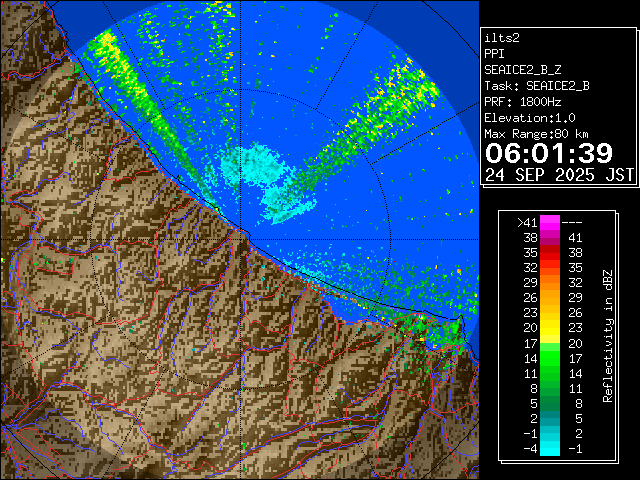Click the SEAICE2_B_Z product name
This screenshot has height=480, width=640.
point(525,70)
